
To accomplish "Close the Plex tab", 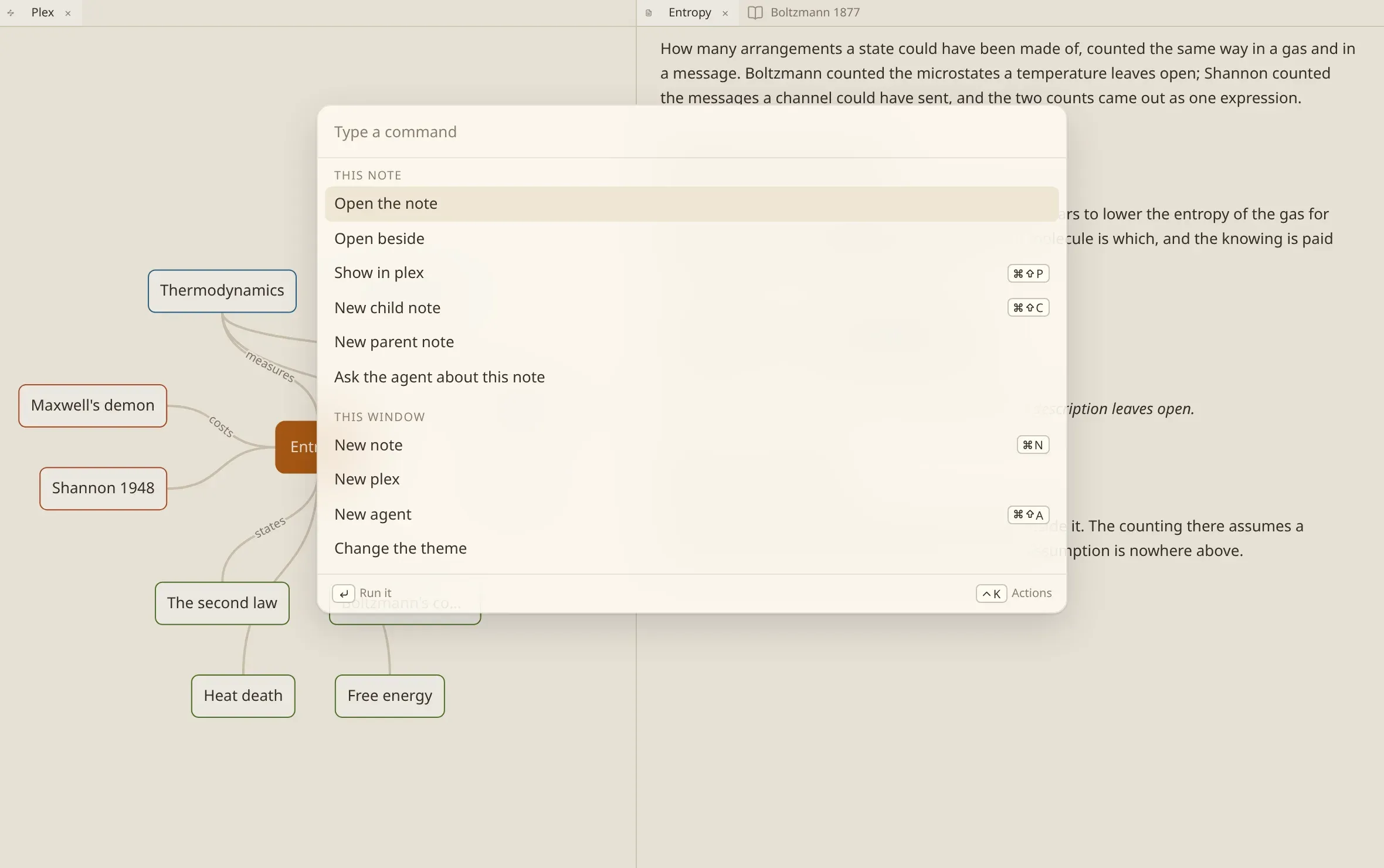I will (68, 13).
